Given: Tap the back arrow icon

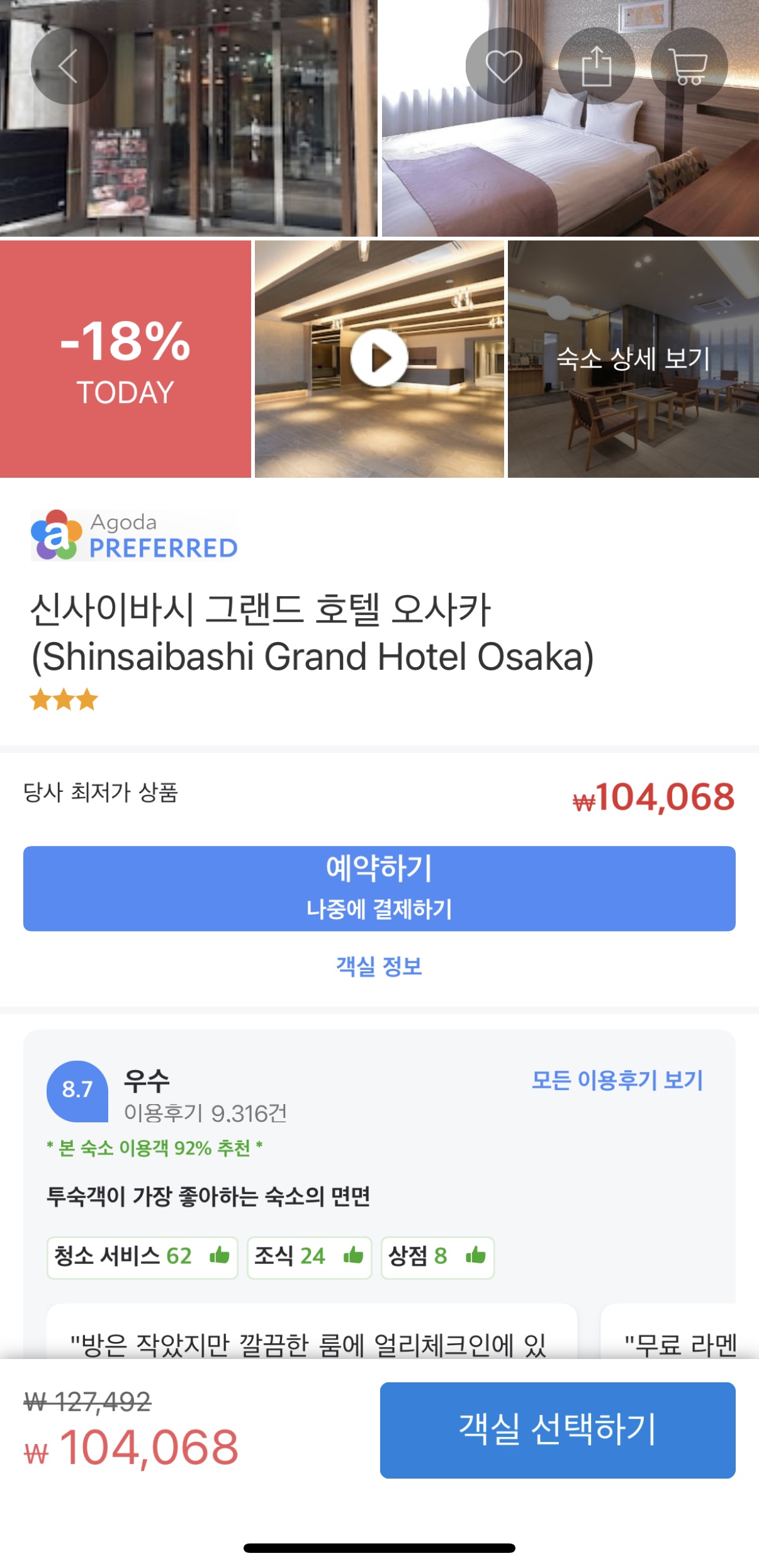Looking at the screenshot, I should [x=69, y=65].
